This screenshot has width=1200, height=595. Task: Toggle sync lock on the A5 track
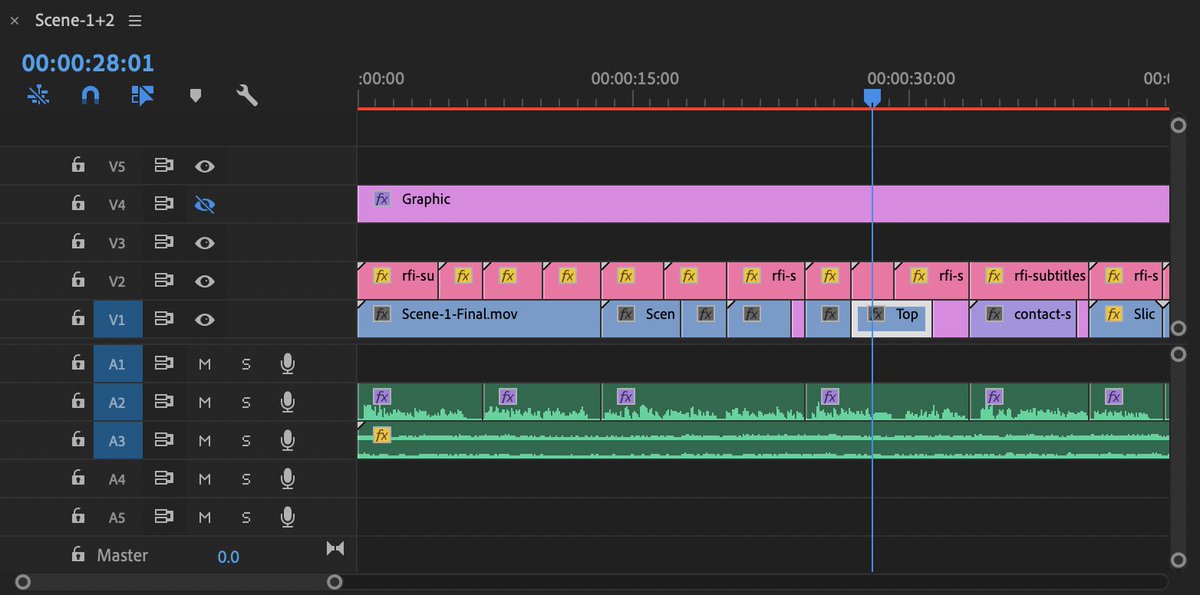click(x=164, y=517)
